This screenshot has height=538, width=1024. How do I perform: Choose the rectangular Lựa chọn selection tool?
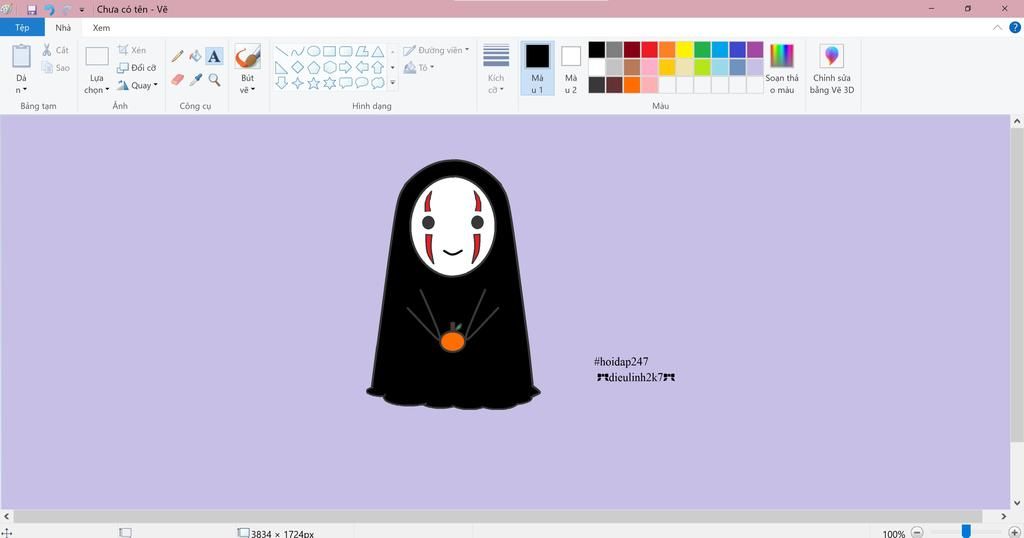[x=97, y=57]
